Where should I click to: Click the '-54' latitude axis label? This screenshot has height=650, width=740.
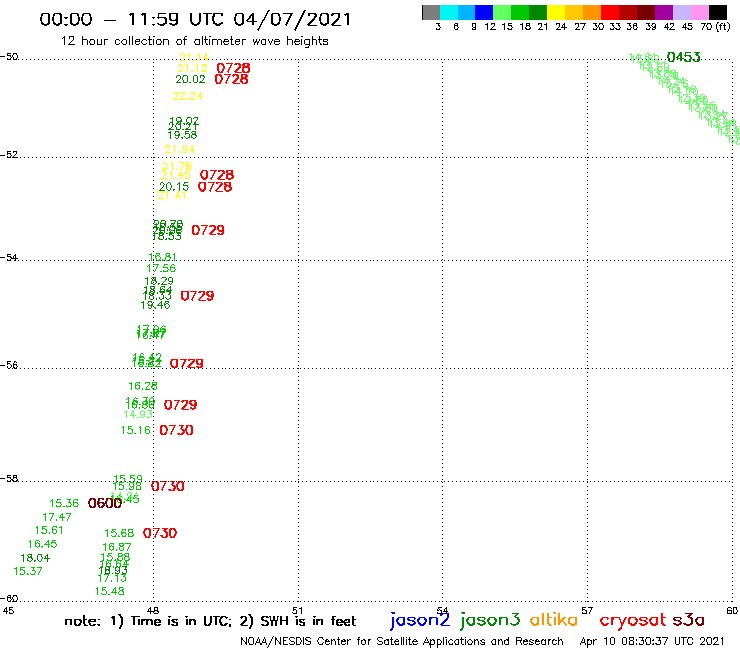9,257
